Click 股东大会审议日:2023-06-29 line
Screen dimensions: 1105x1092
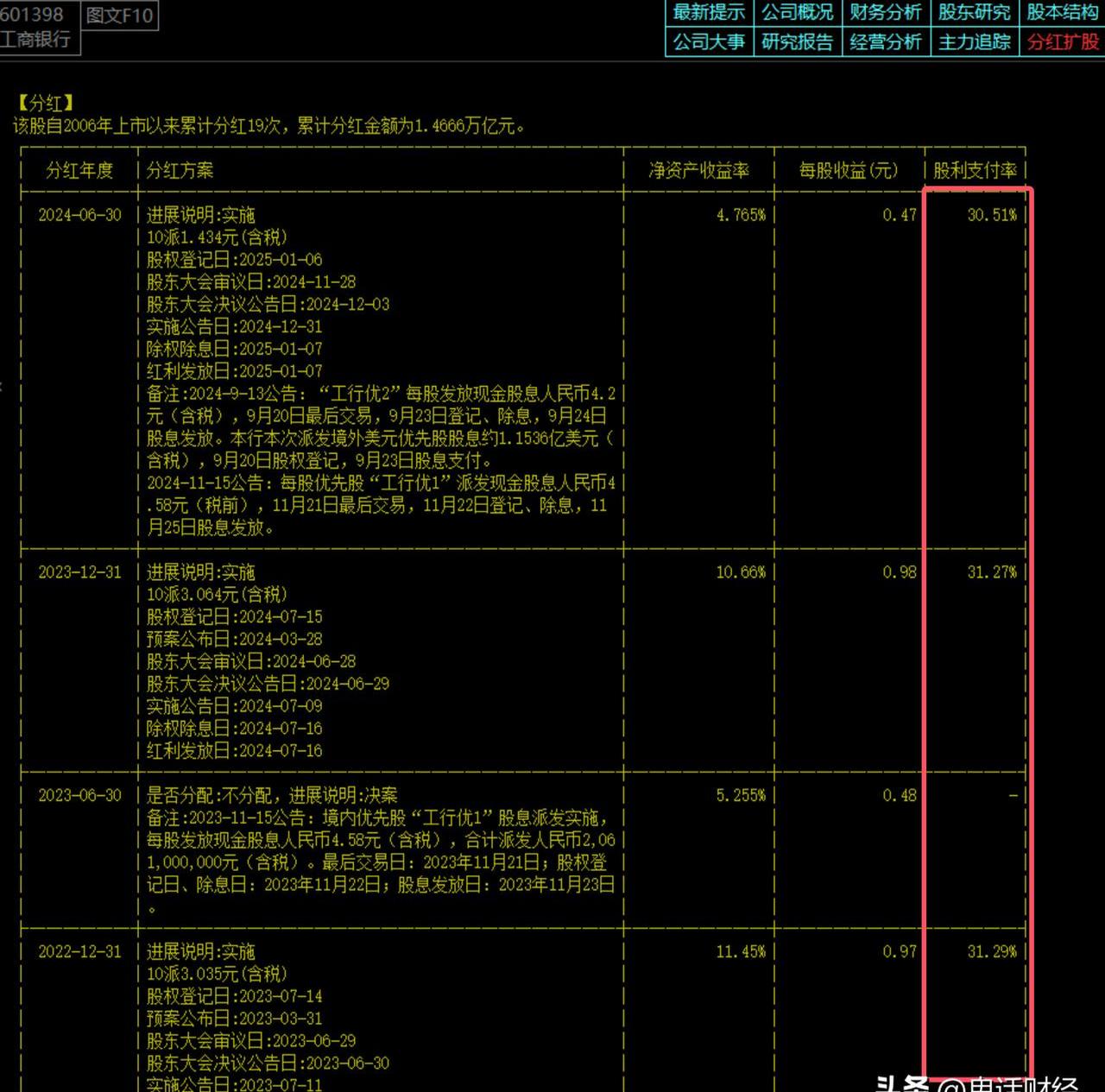251,1041
